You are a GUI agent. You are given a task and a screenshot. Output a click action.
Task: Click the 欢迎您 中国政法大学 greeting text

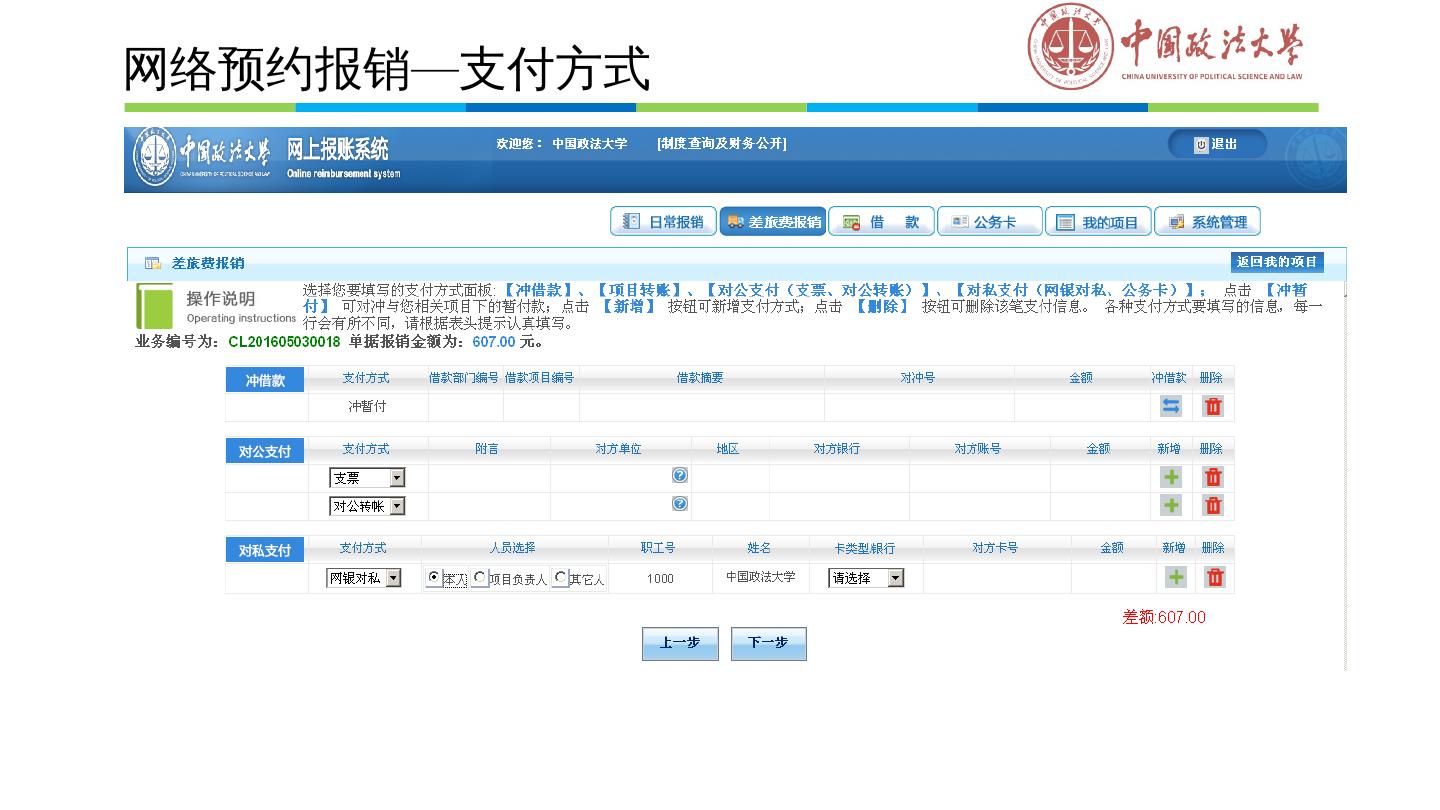[x=562, y=144]
